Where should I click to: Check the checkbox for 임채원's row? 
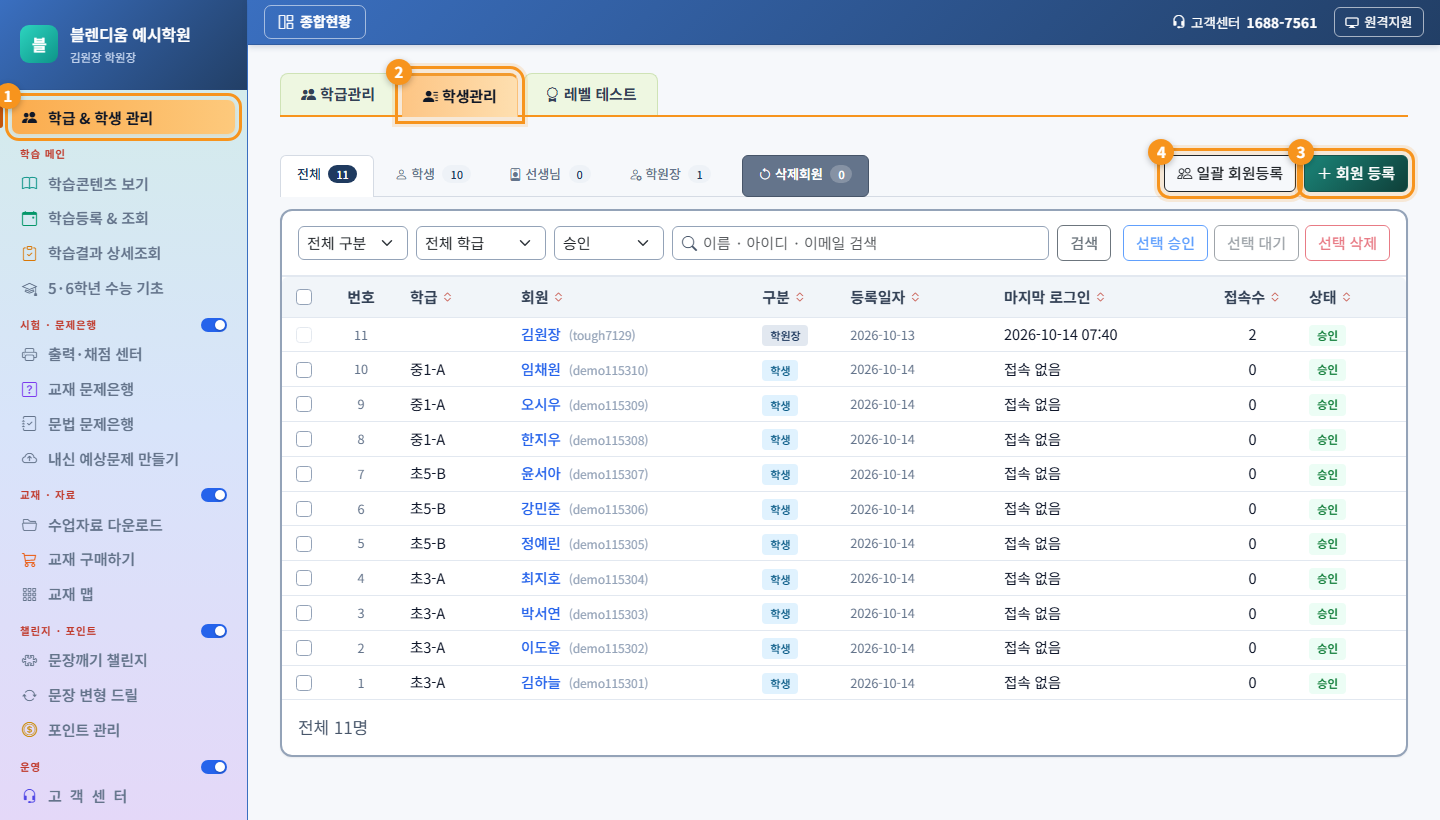click(304, 370)
